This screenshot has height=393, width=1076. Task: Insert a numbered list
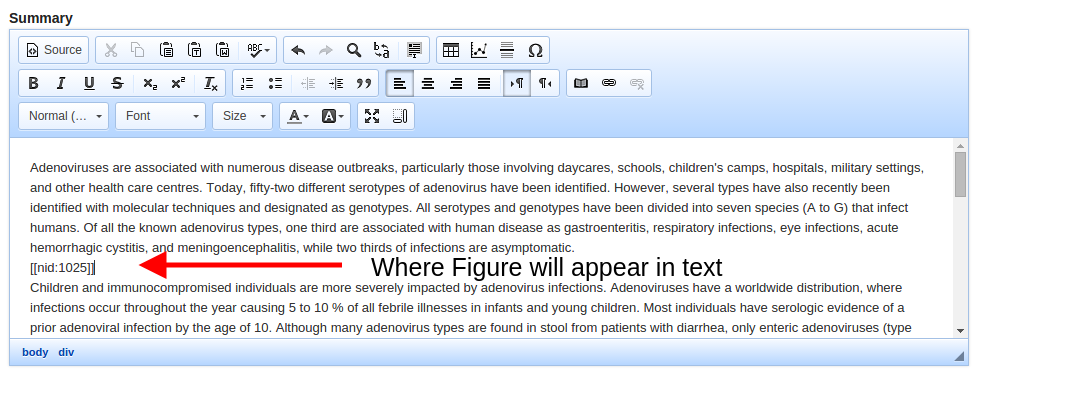tap(247, 84)
